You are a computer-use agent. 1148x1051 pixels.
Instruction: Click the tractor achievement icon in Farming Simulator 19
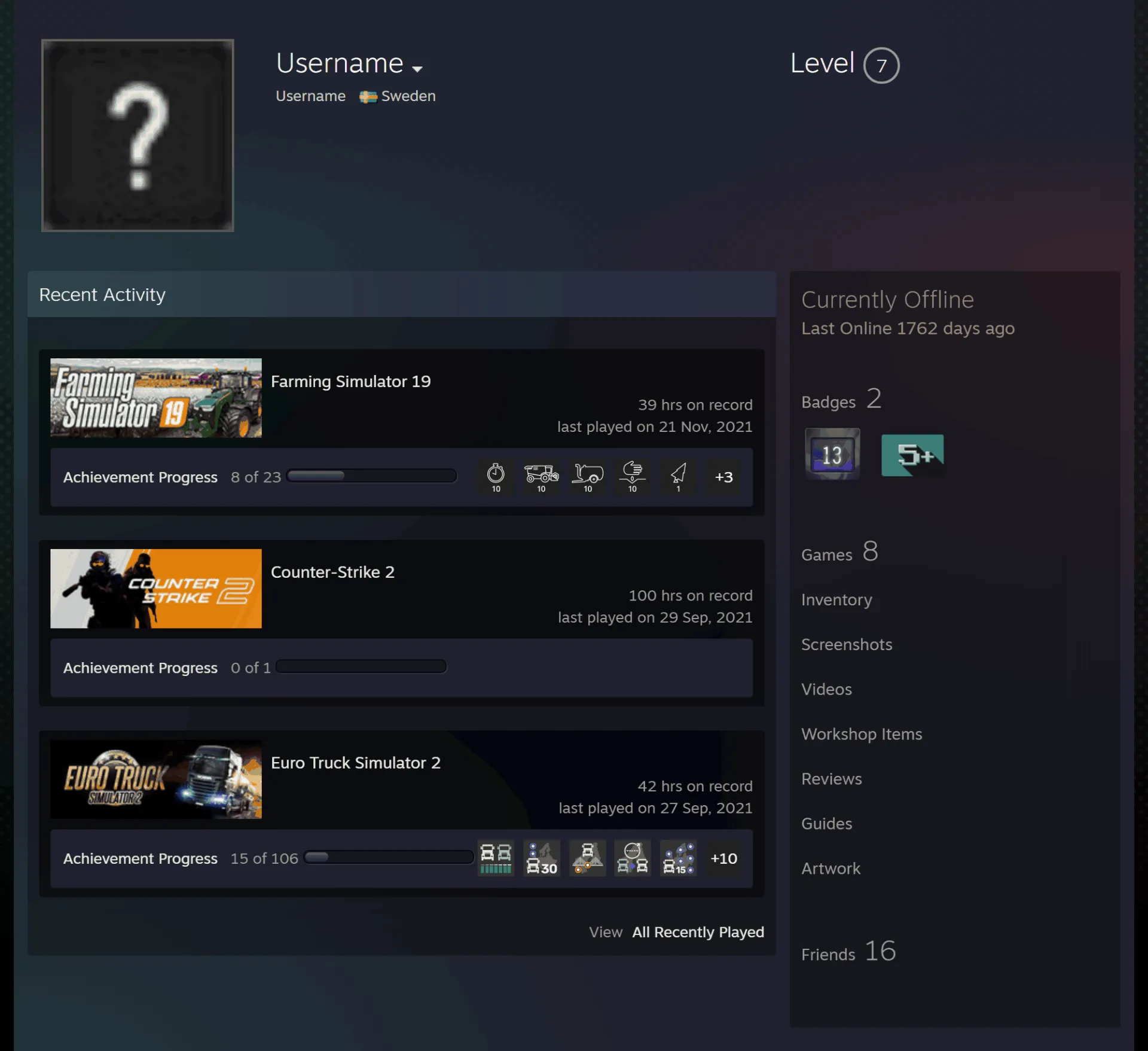coord(541,477)
